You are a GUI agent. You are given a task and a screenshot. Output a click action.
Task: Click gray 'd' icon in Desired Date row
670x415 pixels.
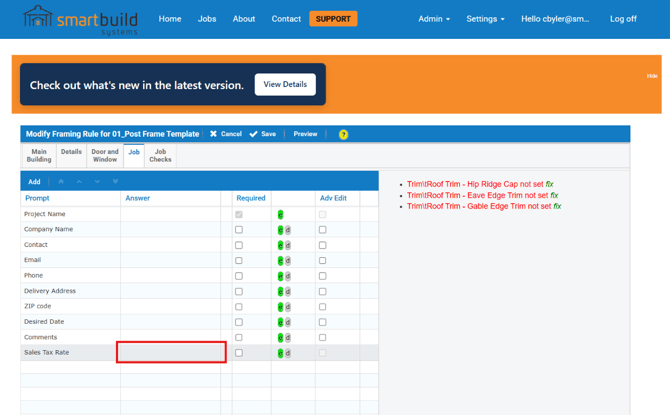pyautogui.click(x=288, y=322)
